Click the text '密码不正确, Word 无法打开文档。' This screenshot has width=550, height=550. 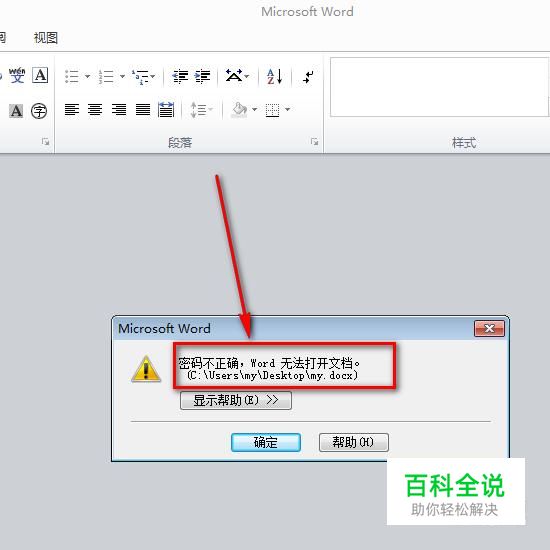point(269,363)
